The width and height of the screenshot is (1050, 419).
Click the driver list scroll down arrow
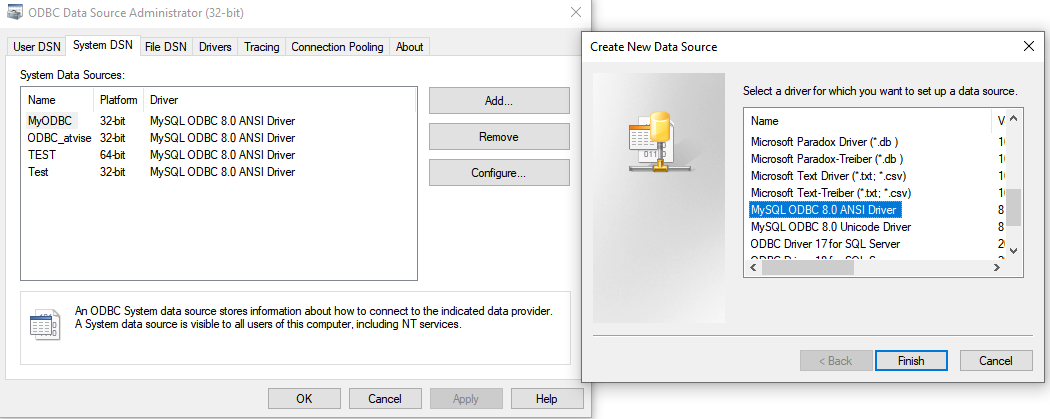point(1013,250)
